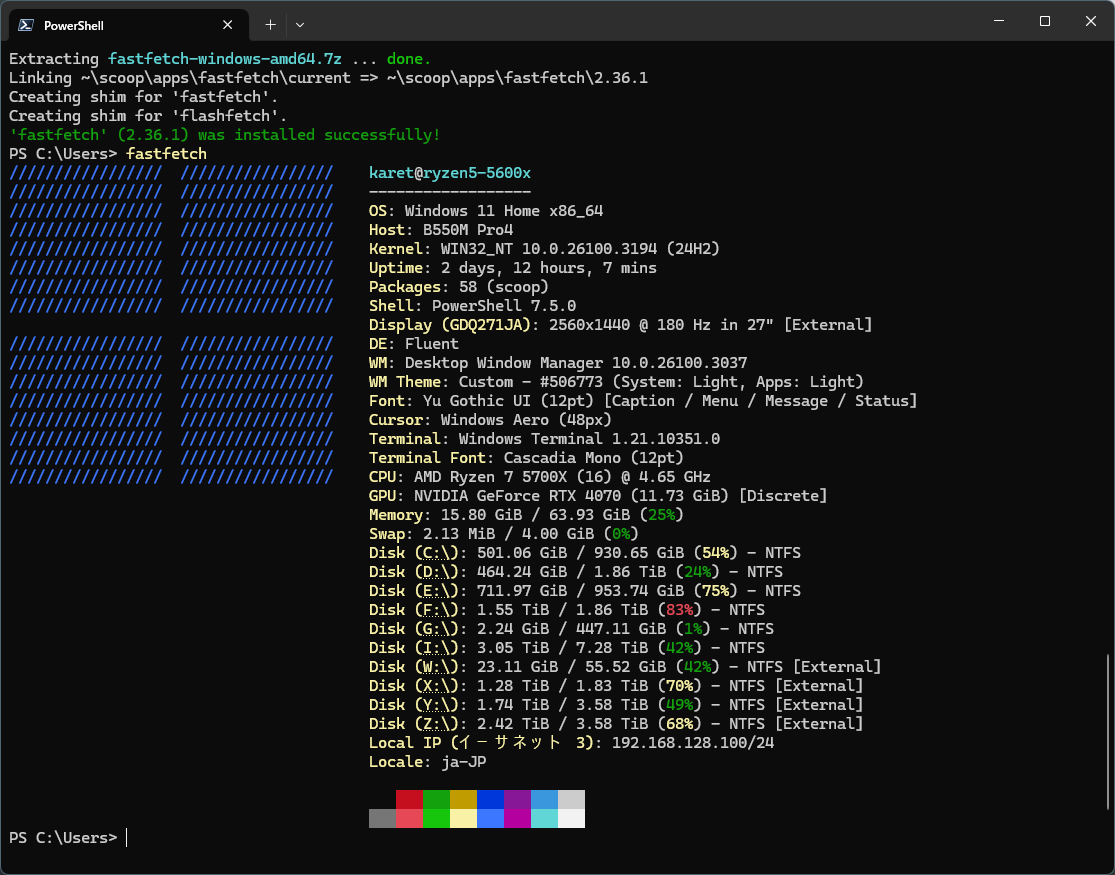The height and width of the screenshot is (875, 1115).
Task: Click the Disk (D:\) usage line
Action: 576,572
